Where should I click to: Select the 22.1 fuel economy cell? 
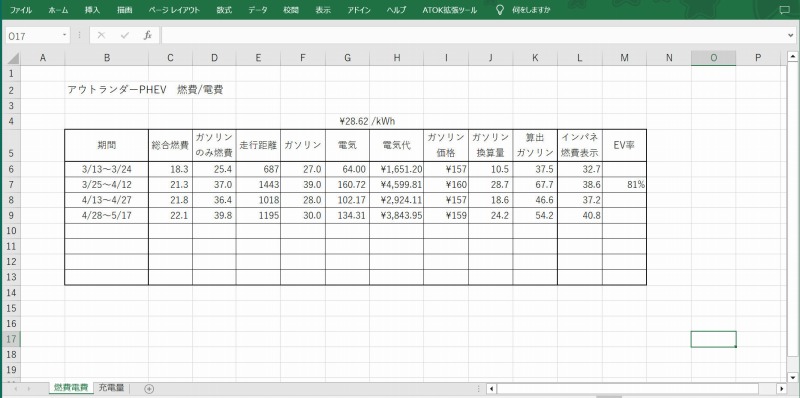pyautogui.click(x=170, y=215)
